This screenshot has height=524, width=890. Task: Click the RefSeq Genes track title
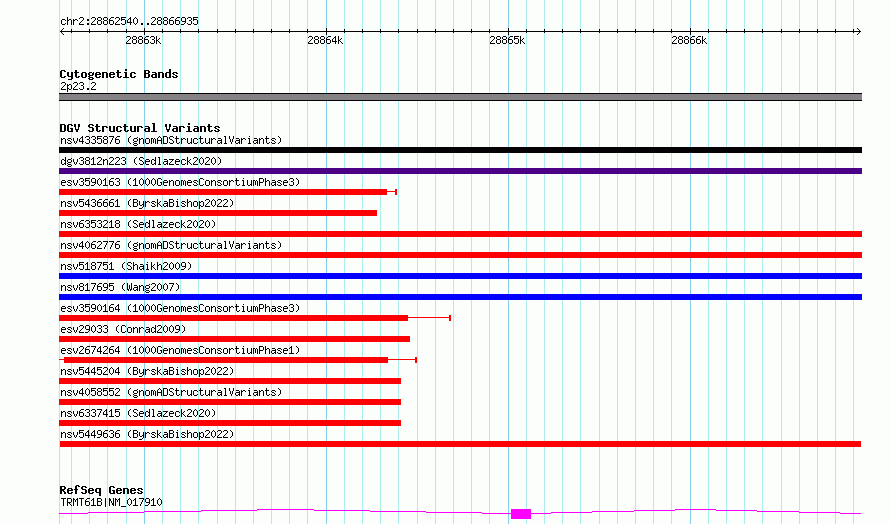pos(101,490)
